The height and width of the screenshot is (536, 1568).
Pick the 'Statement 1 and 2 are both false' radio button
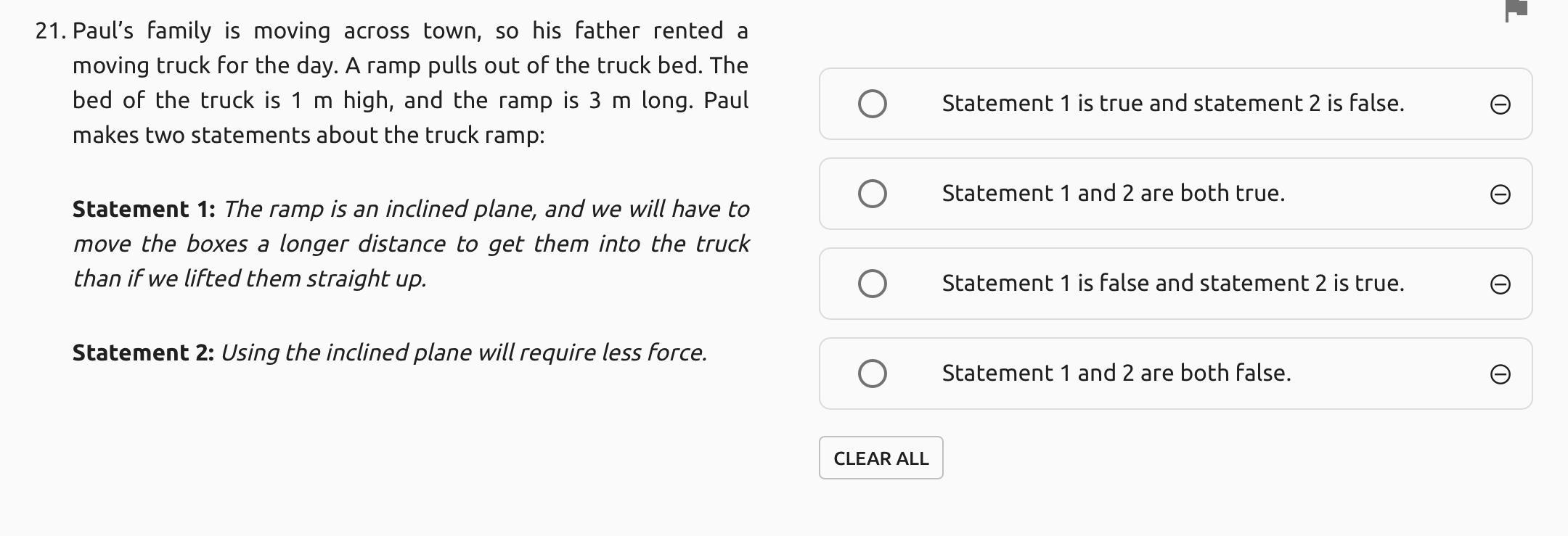coord(872,374)
